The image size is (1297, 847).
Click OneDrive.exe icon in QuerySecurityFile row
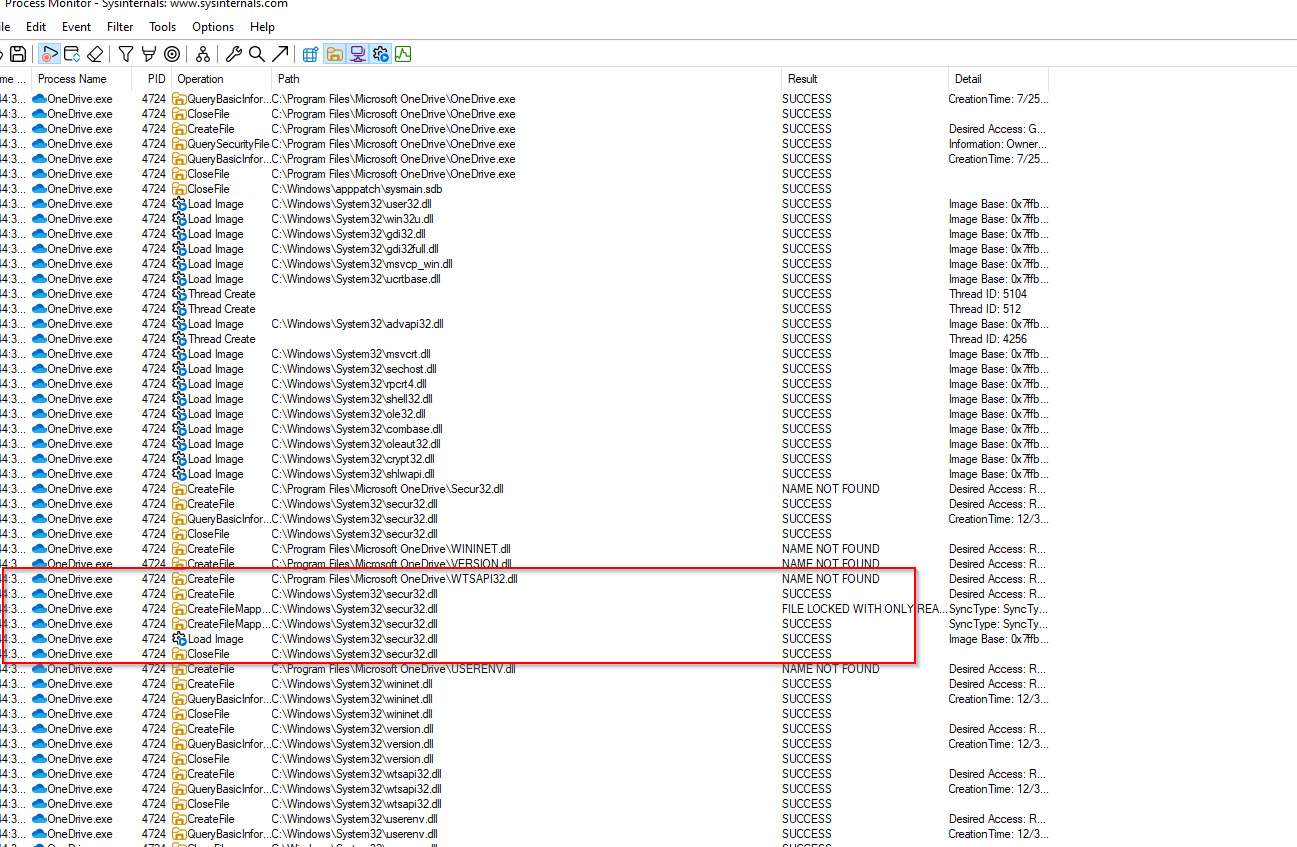(x=40, y=144)
